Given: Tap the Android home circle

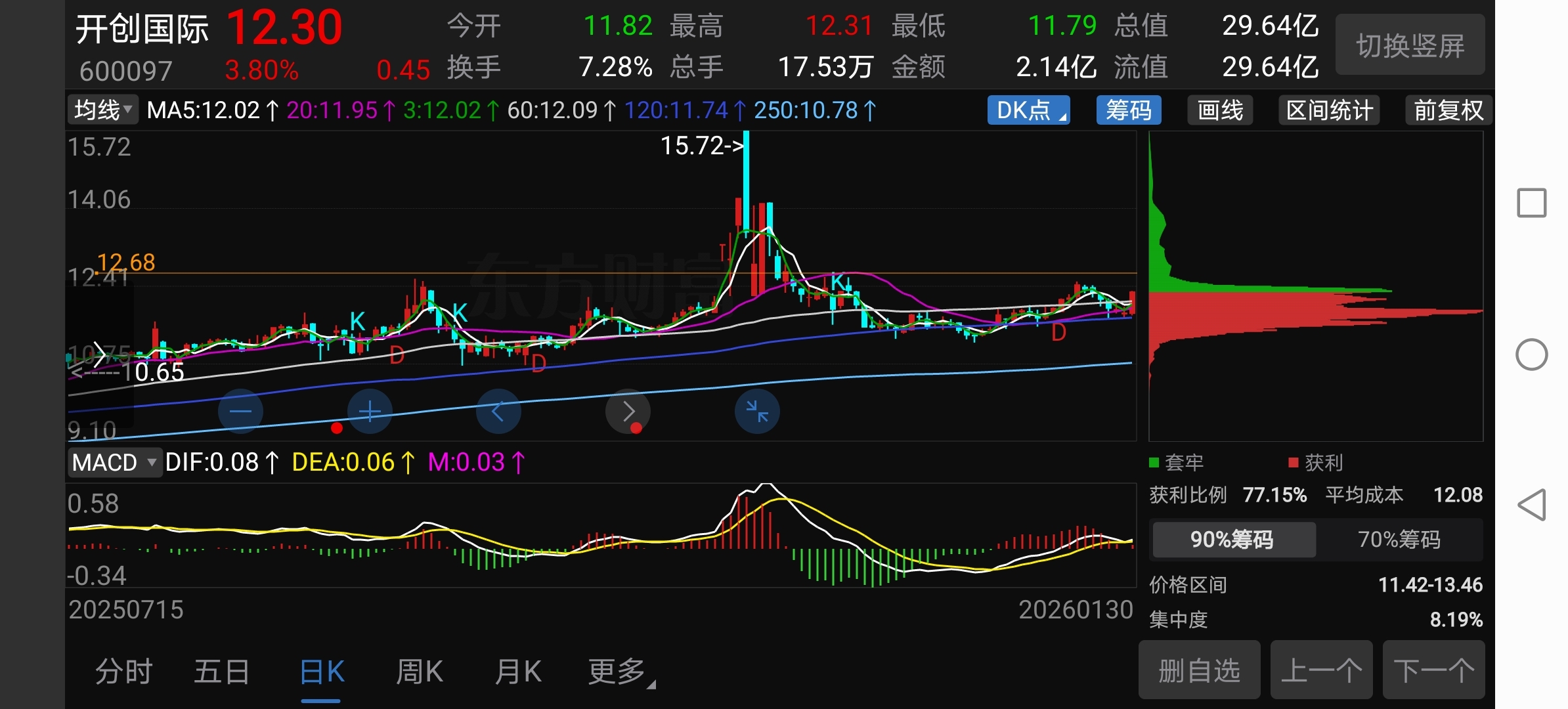Looking at the screenshot, I should coord(1531,355).
